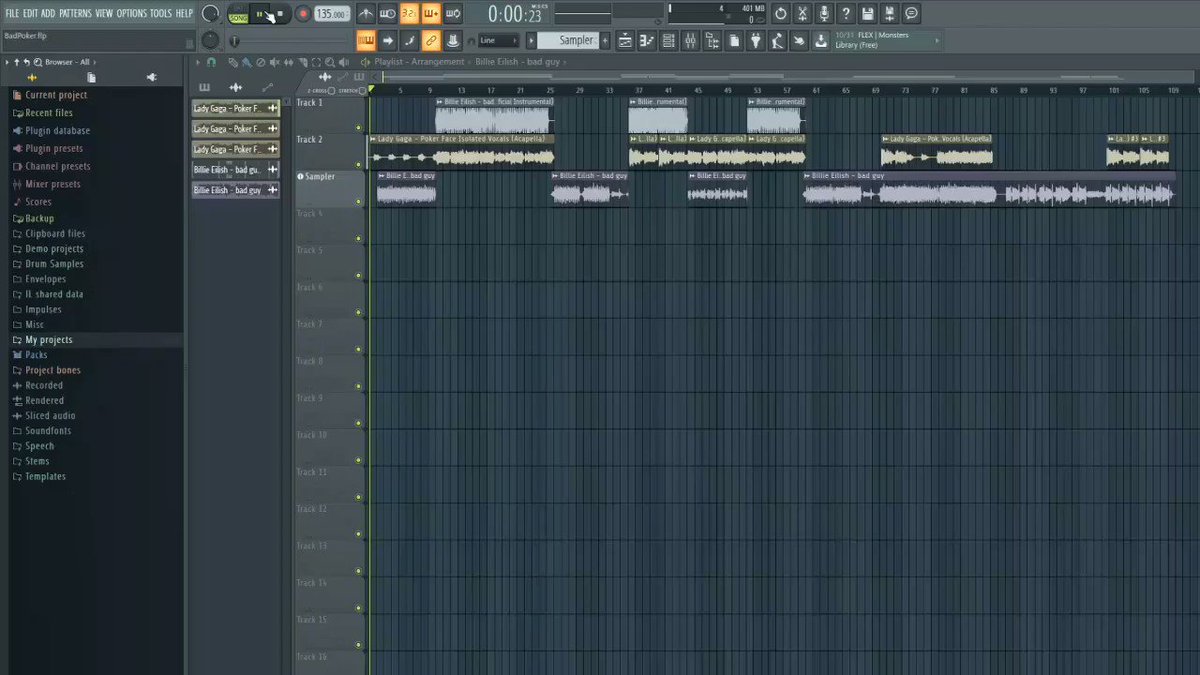Click the red record button
Viewport: 1200px width, 675px height.
(x=303, y=14)
